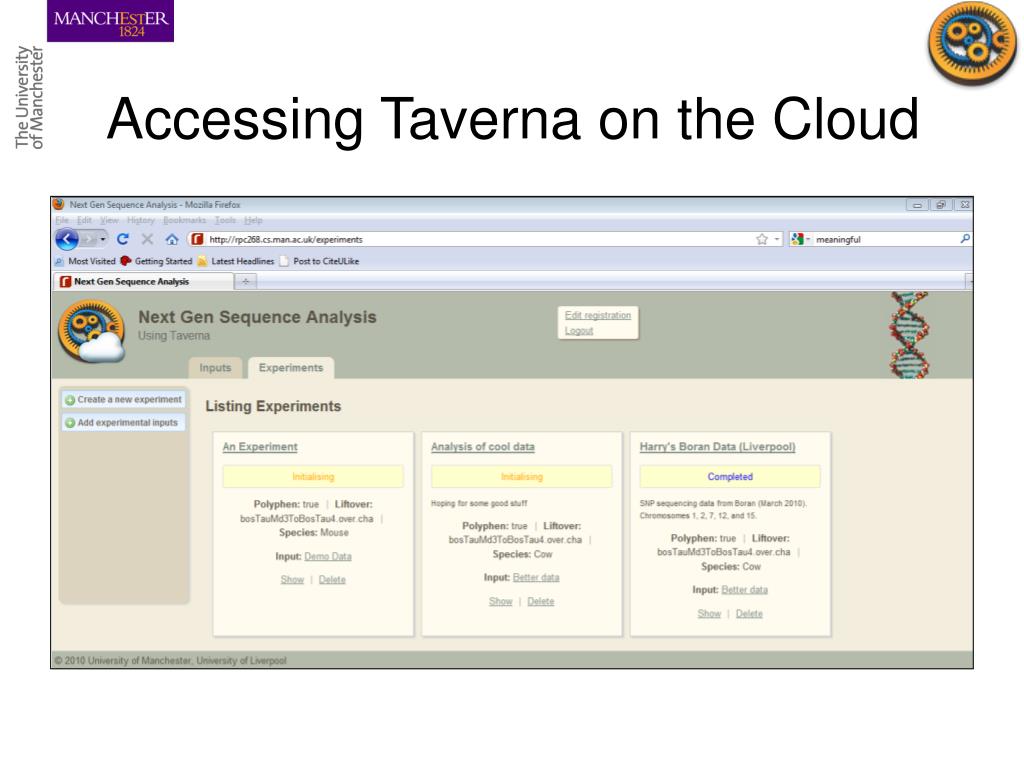Click the DNA helix image in header
This screenshot has width=1024, height=768.
point(908,334)
